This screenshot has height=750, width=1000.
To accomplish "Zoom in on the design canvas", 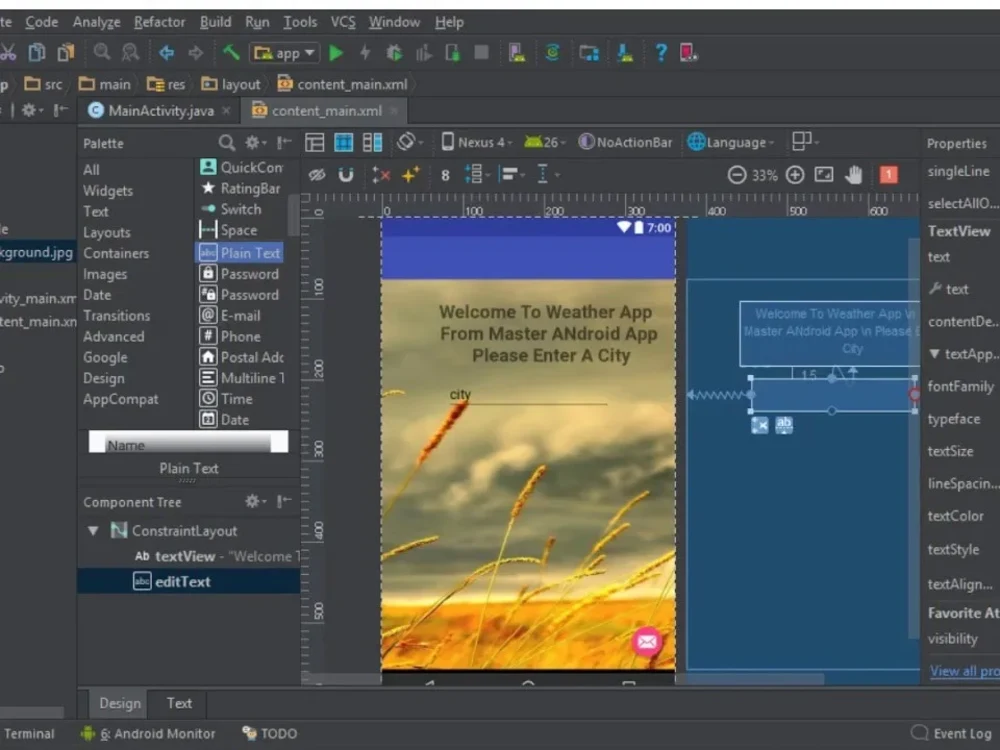I will click(x=795, y=175).
